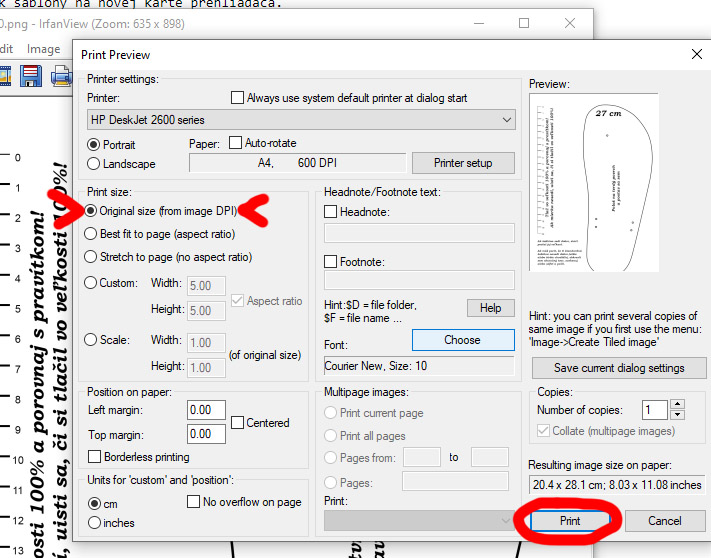
Task: Click the Courier New font display field
Action: point(419,366)
